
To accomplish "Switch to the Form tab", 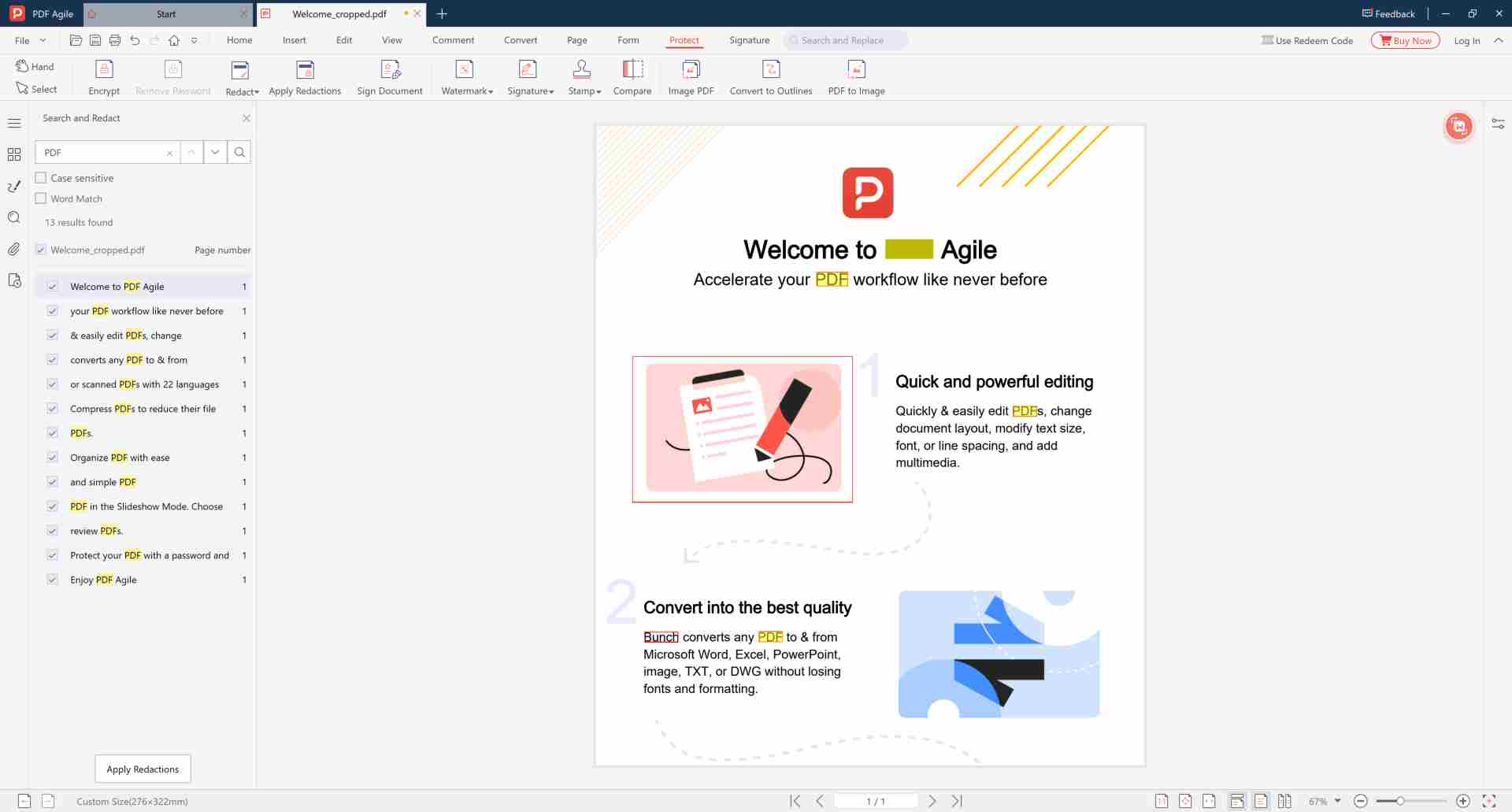I will coord(628,40).
